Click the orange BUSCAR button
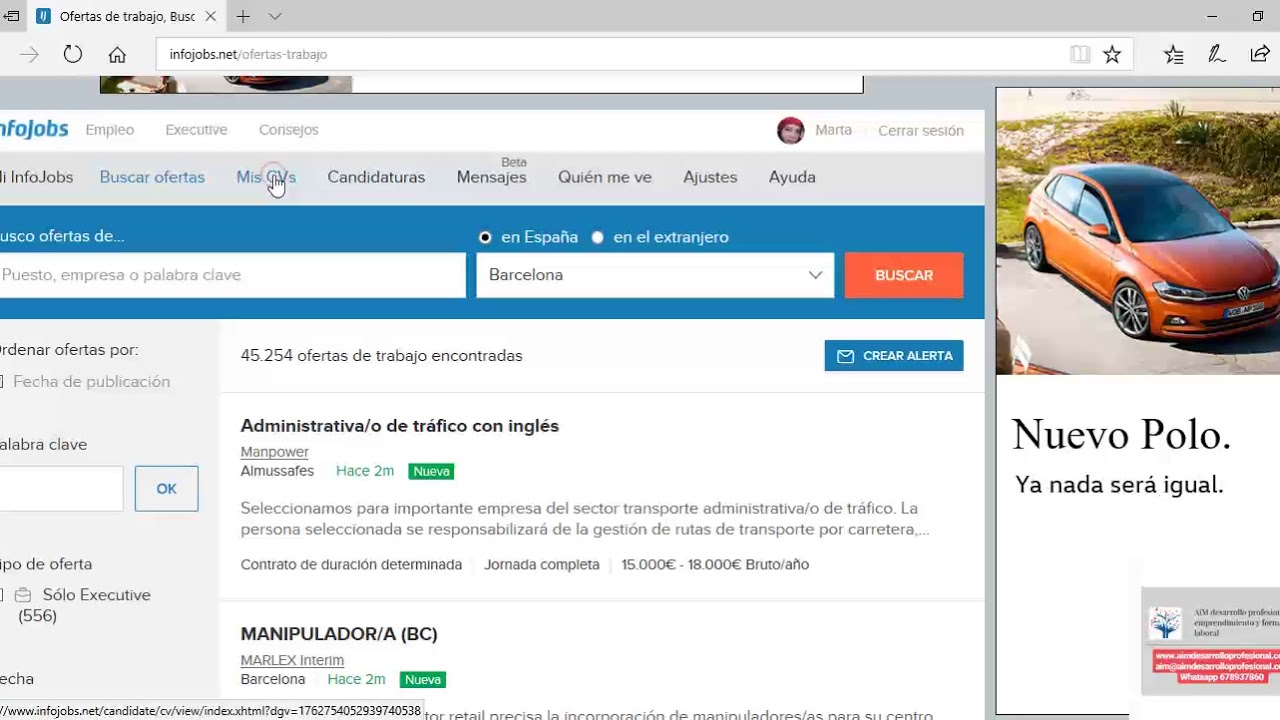The width and height of the screenshot is (1280, 720). [904, 275]
